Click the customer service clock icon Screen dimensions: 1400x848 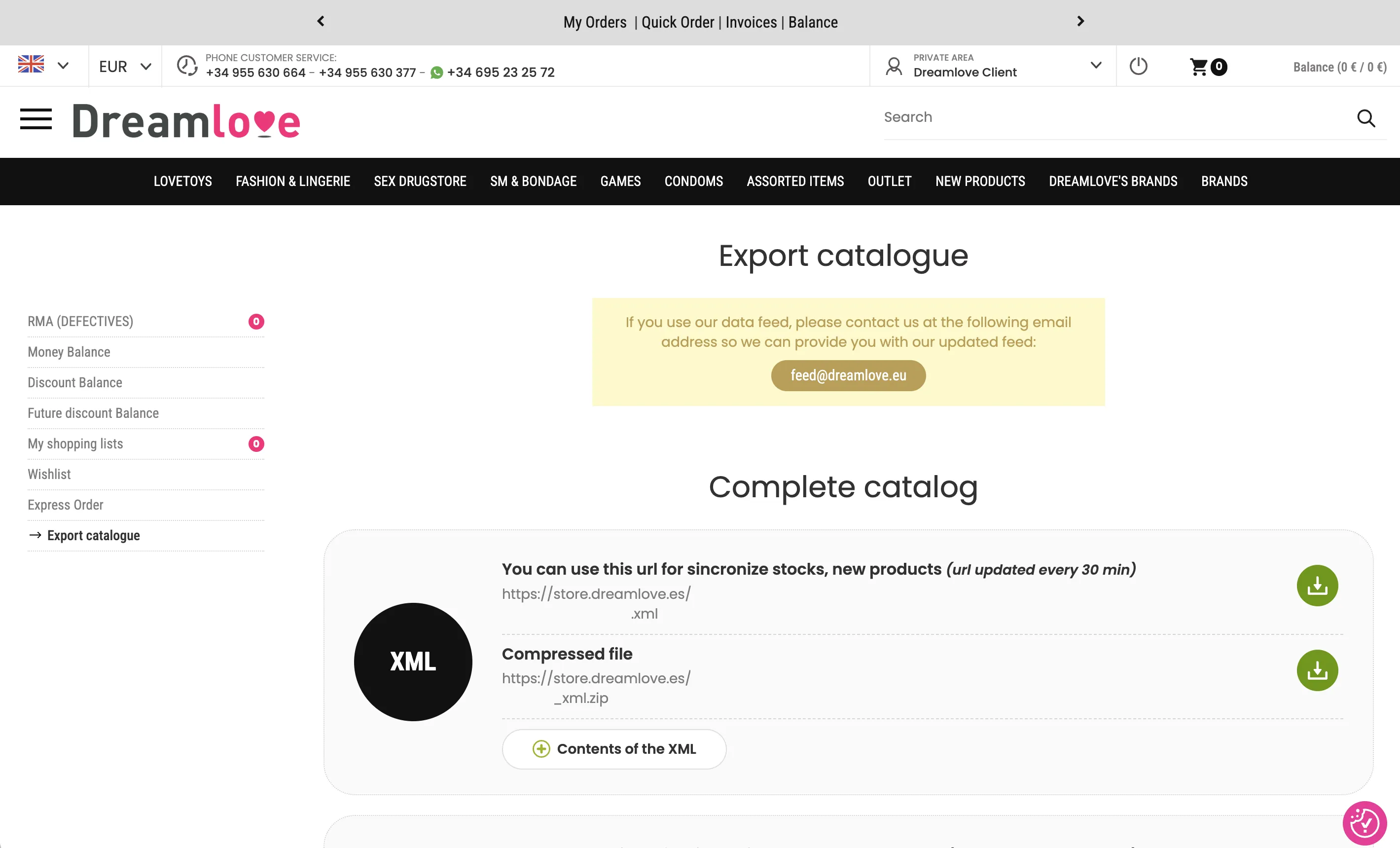point(186,65)
